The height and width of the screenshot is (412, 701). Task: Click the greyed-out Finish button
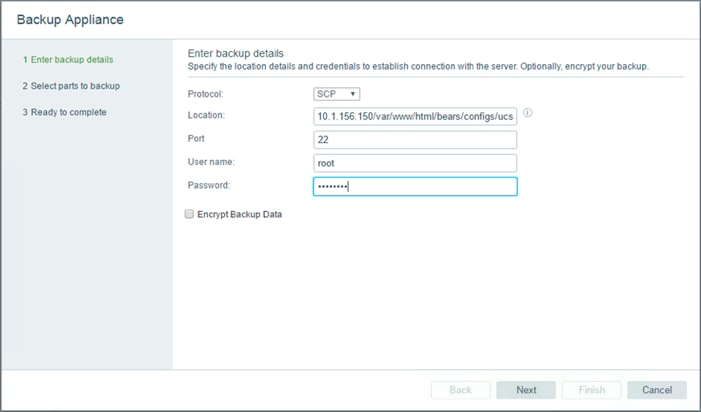click(x=591, y=390)
